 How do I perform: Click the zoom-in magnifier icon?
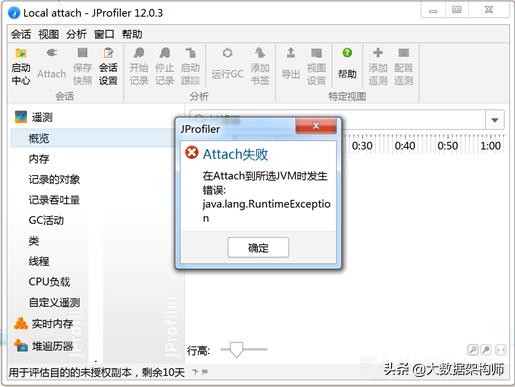(x=473, y=350)
